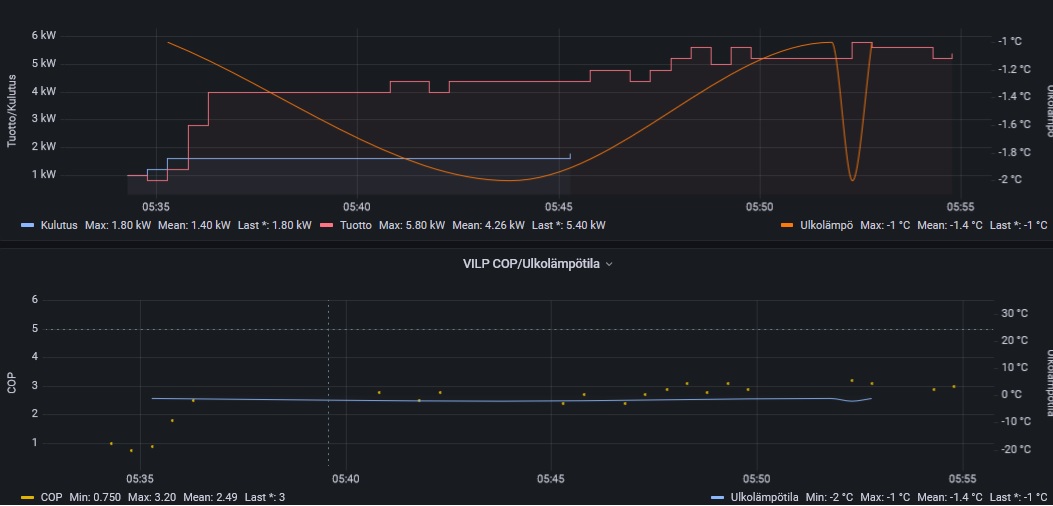Click the right end of the blue Kulutus line
This screenshot has width=1053, height=506.
[x=569, y=156]
